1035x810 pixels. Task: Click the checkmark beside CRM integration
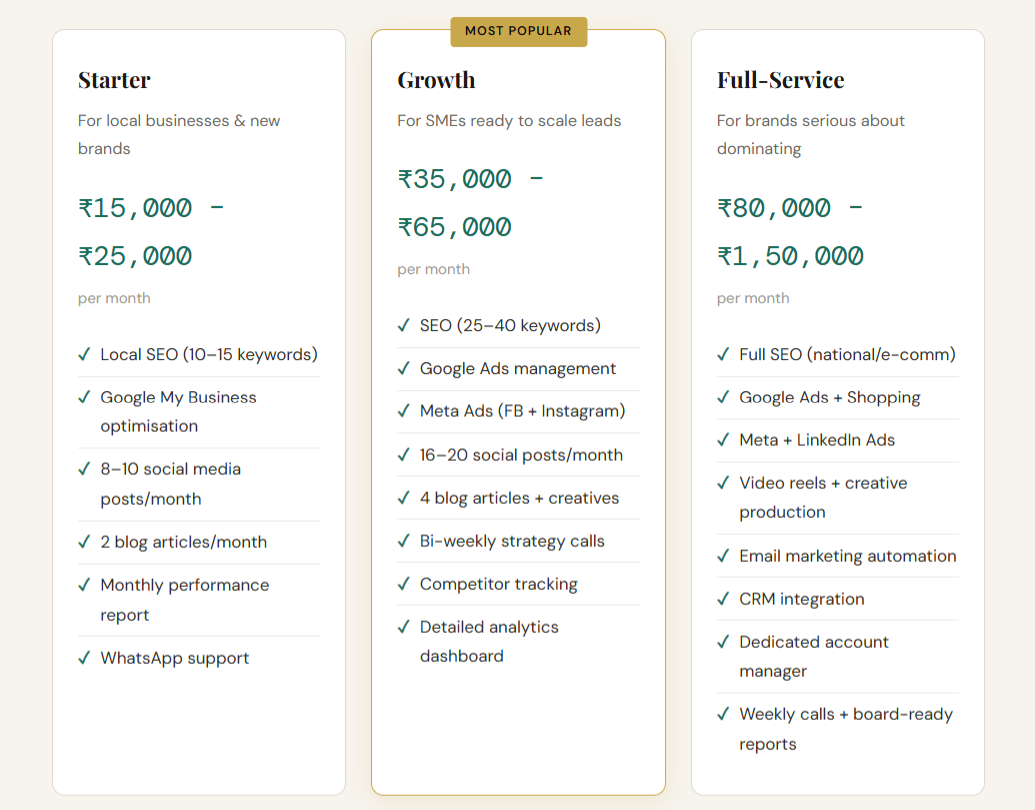(723, 599)
